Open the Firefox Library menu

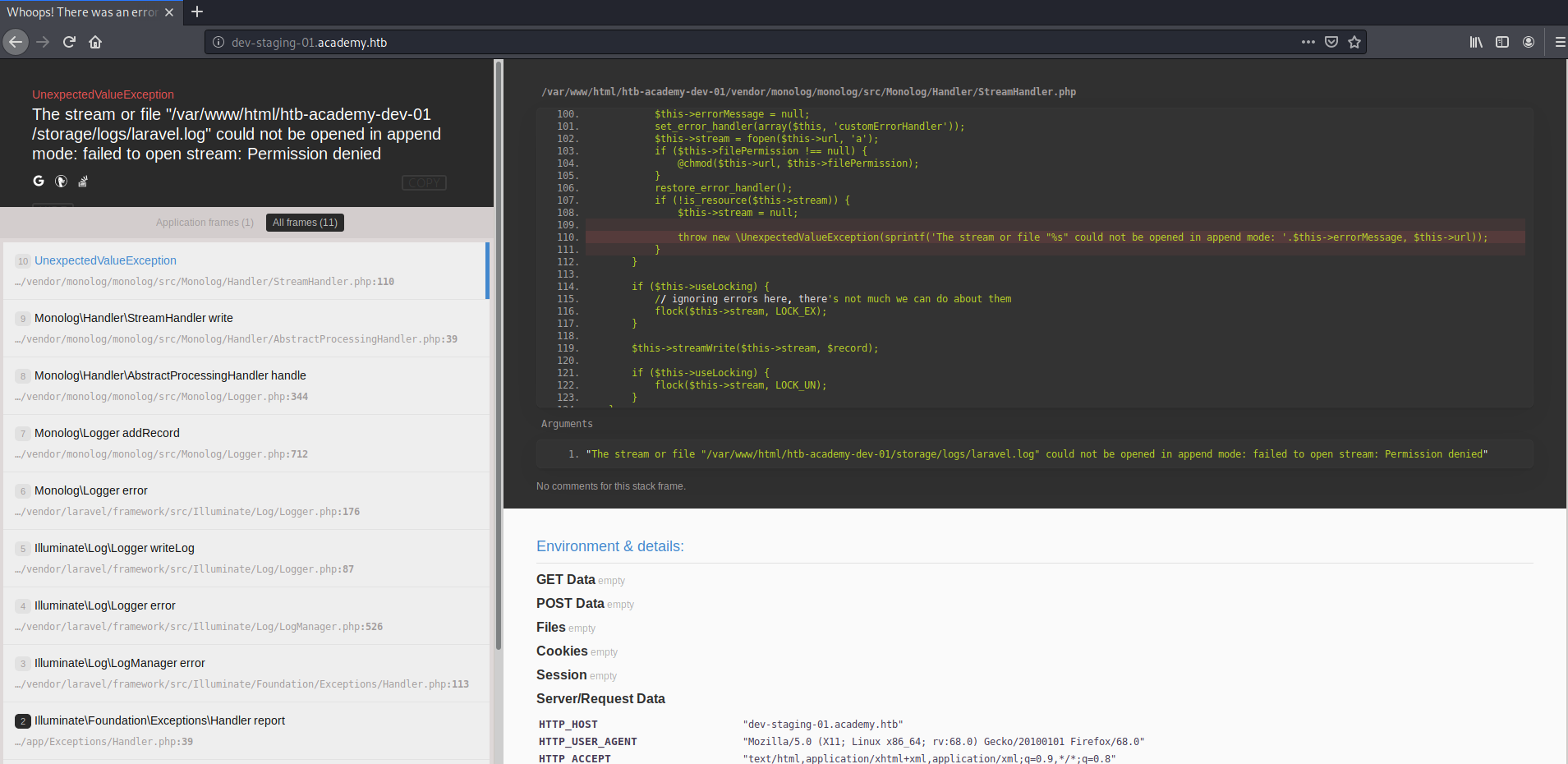[x=1476, y=42]
